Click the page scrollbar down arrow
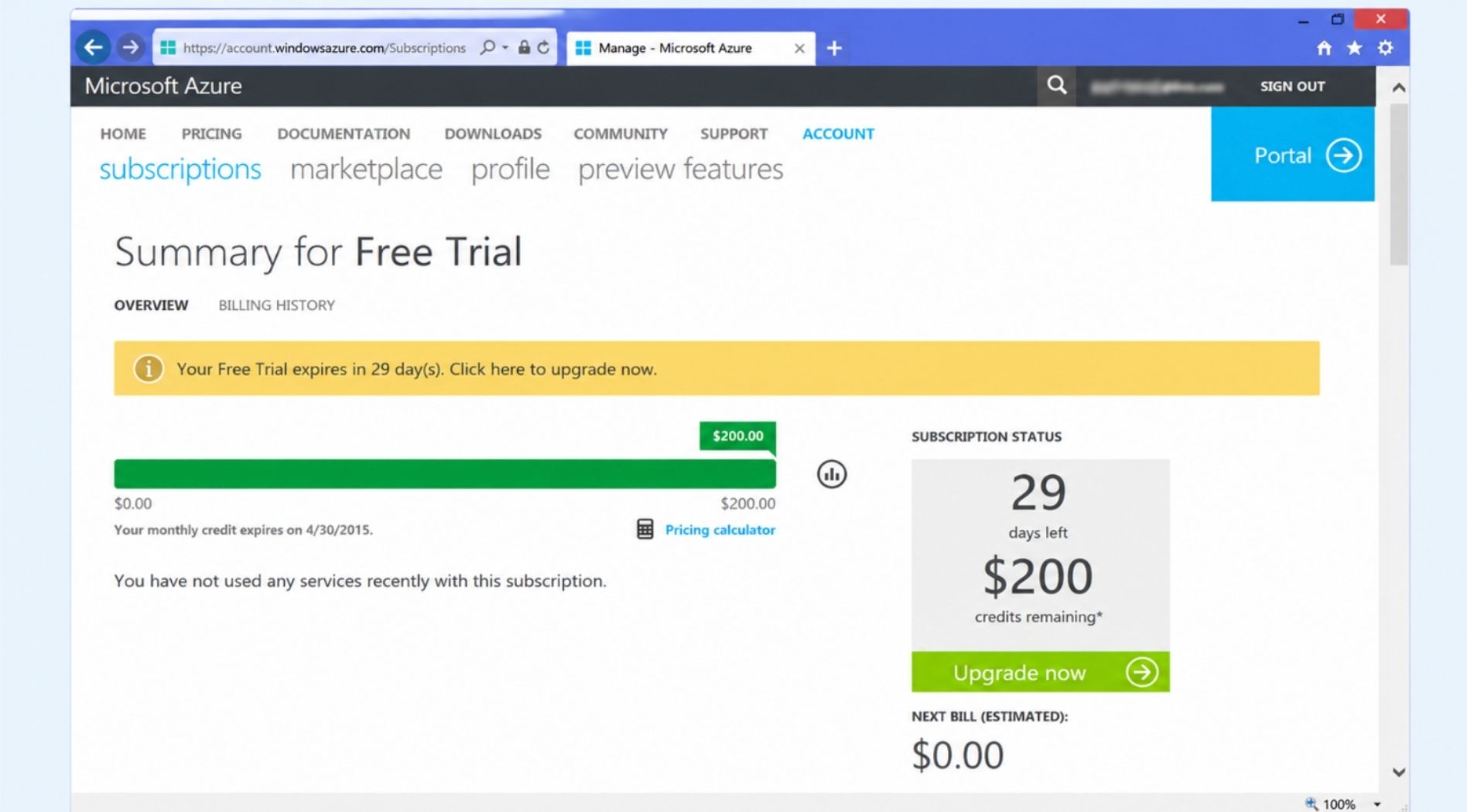The height and width of the screenshot is (812, 1467). click(1399, 772)
